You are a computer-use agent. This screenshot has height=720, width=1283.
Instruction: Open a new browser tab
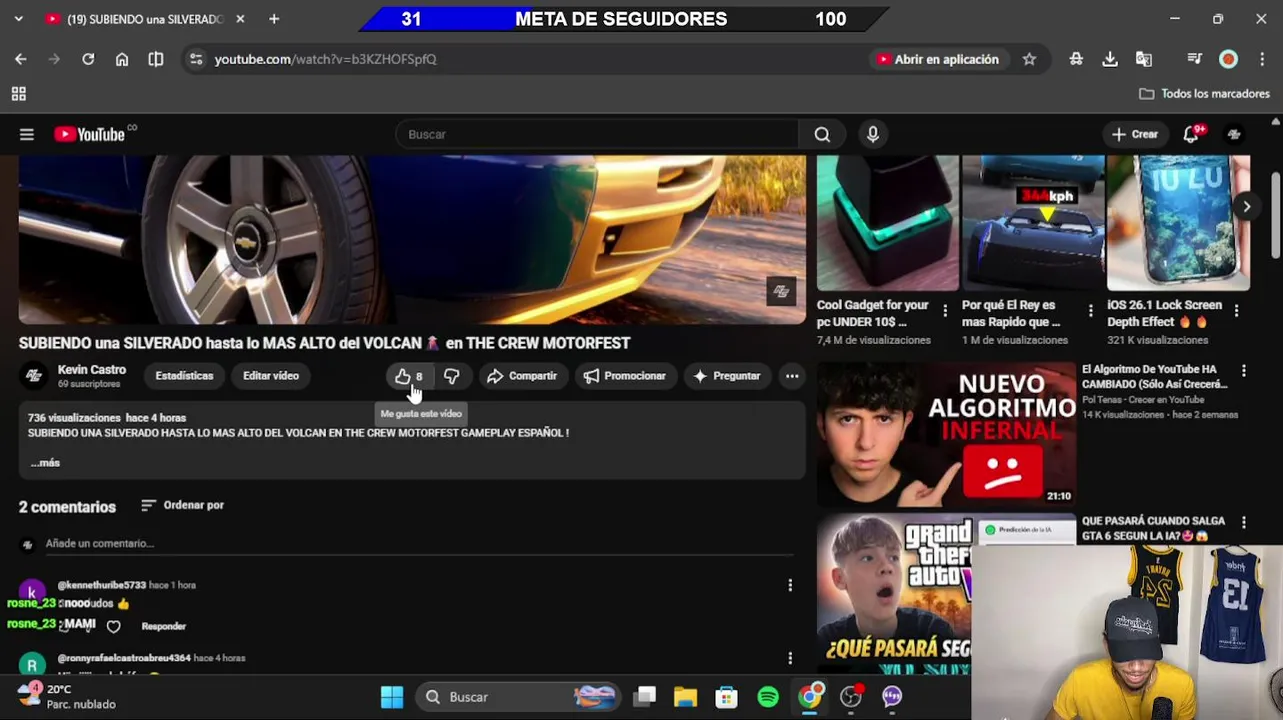pos(274,19)
